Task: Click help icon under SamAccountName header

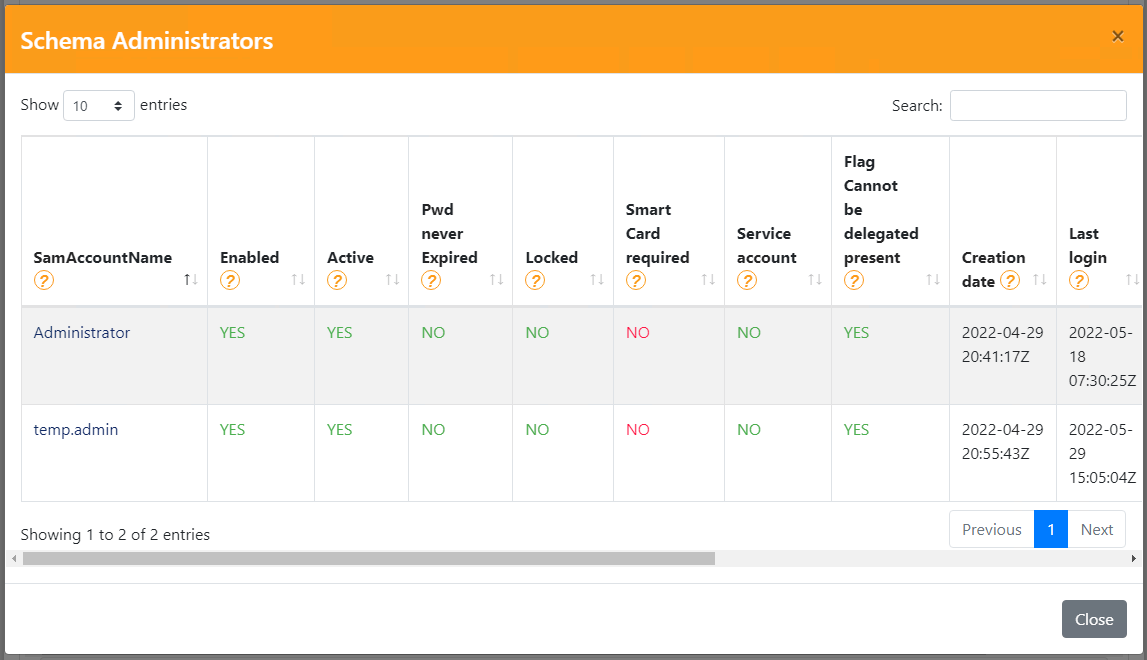Action: tap(43, 281)
